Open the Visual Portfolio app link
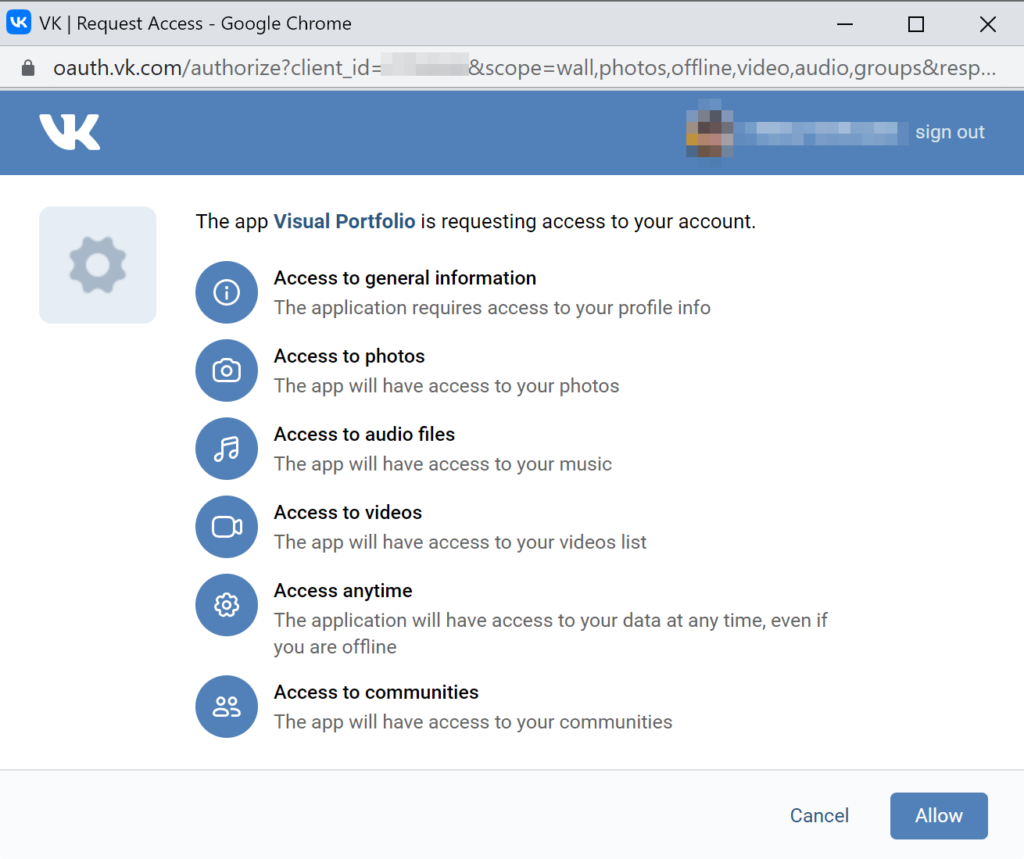The width and height of the screenshot is (1024, 859). point(344,221)
